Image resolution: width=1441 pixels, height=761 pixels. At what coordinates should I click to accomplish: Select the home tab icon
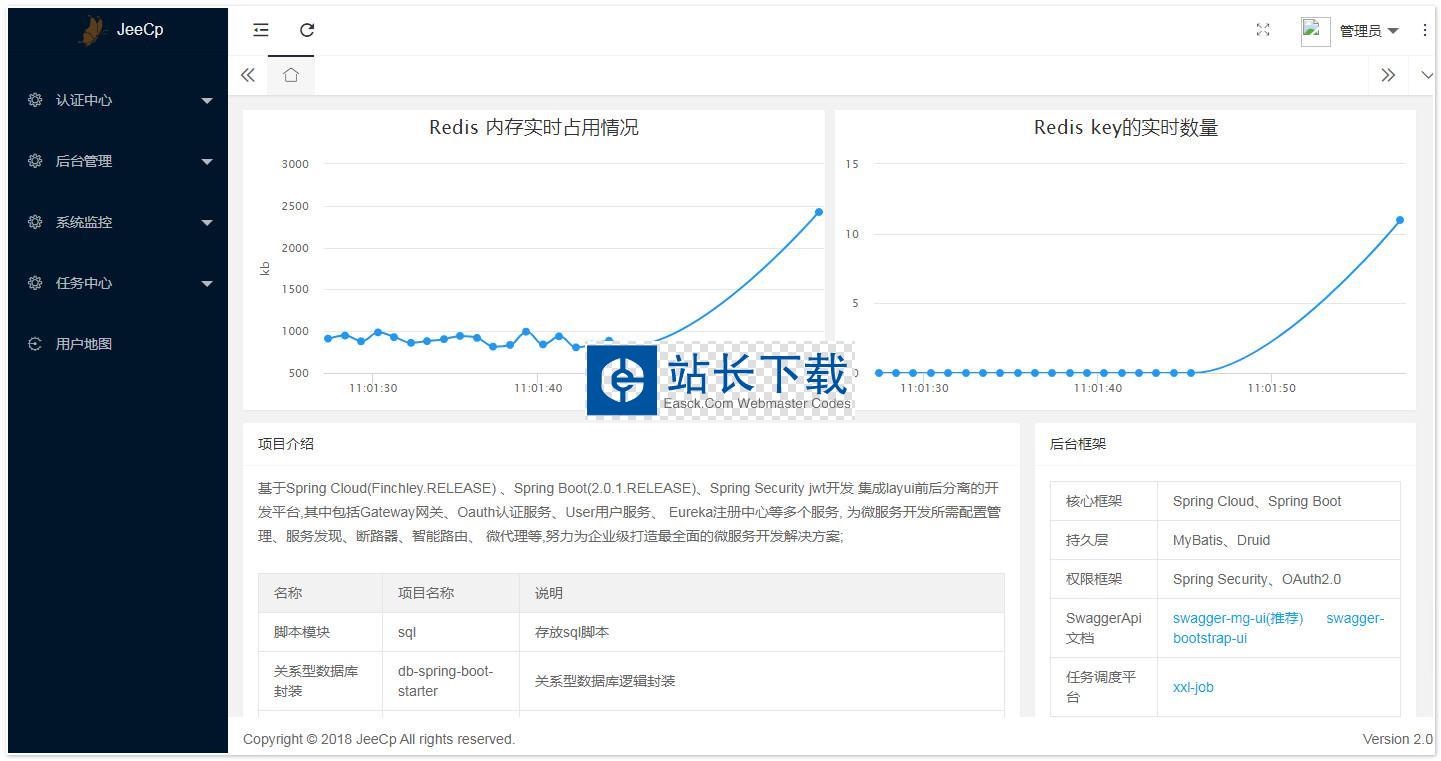pos(291,75)
